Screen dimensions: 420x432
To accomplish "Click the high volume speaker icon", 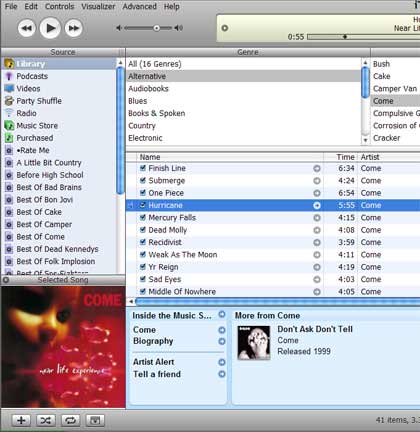I will pos(179,28).
